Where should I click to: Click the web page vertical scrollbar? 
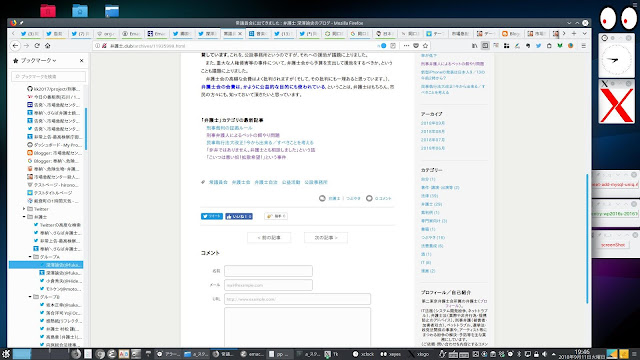point(587,239)
